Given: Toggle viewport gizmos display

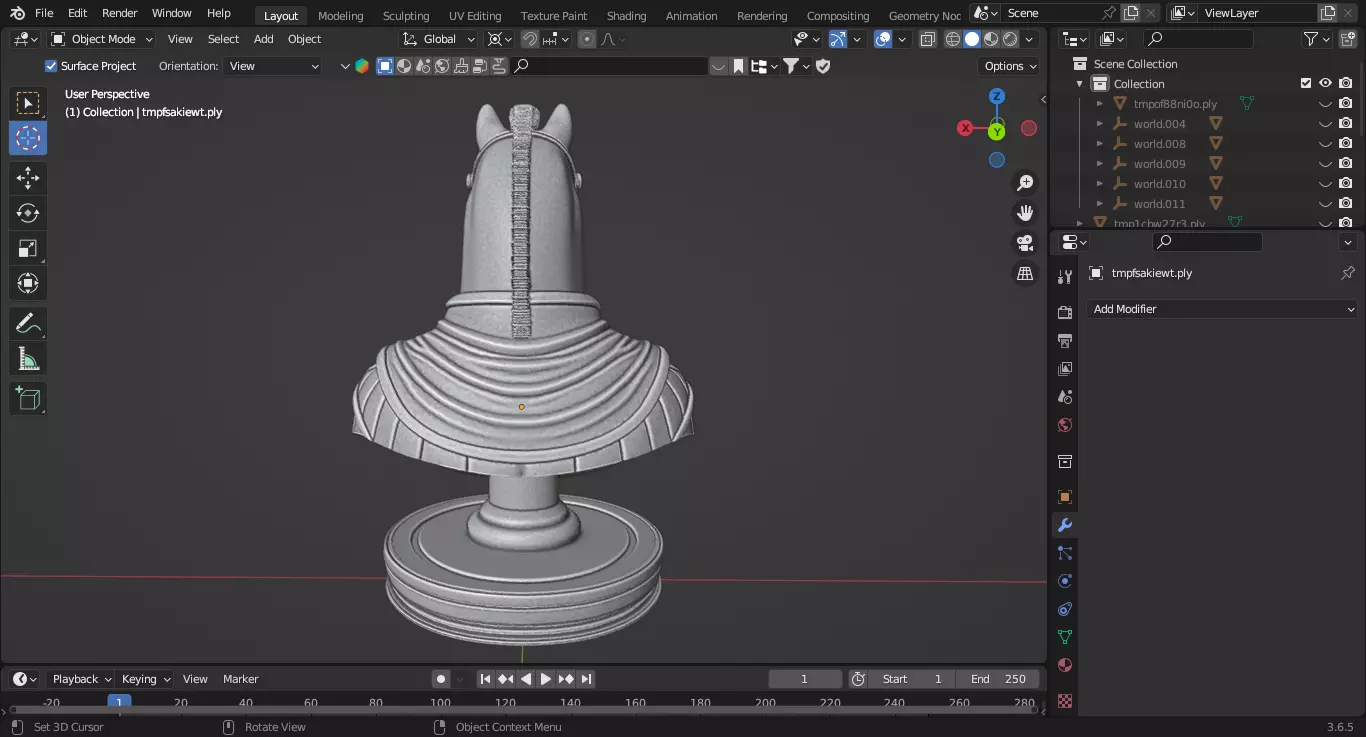Looking at the screenshot, I should (x=838, y=39).
